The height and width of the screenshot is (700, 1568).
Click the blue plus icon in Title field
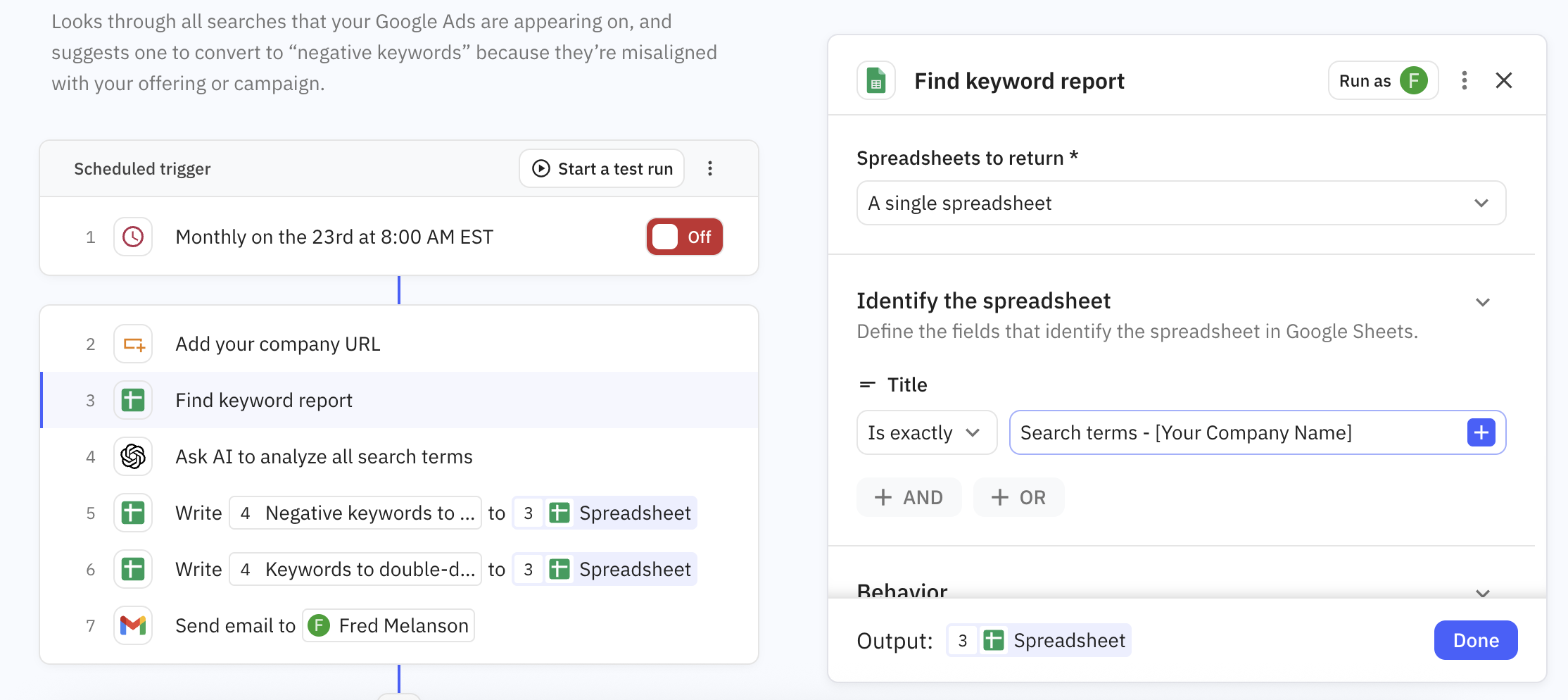1481,432
